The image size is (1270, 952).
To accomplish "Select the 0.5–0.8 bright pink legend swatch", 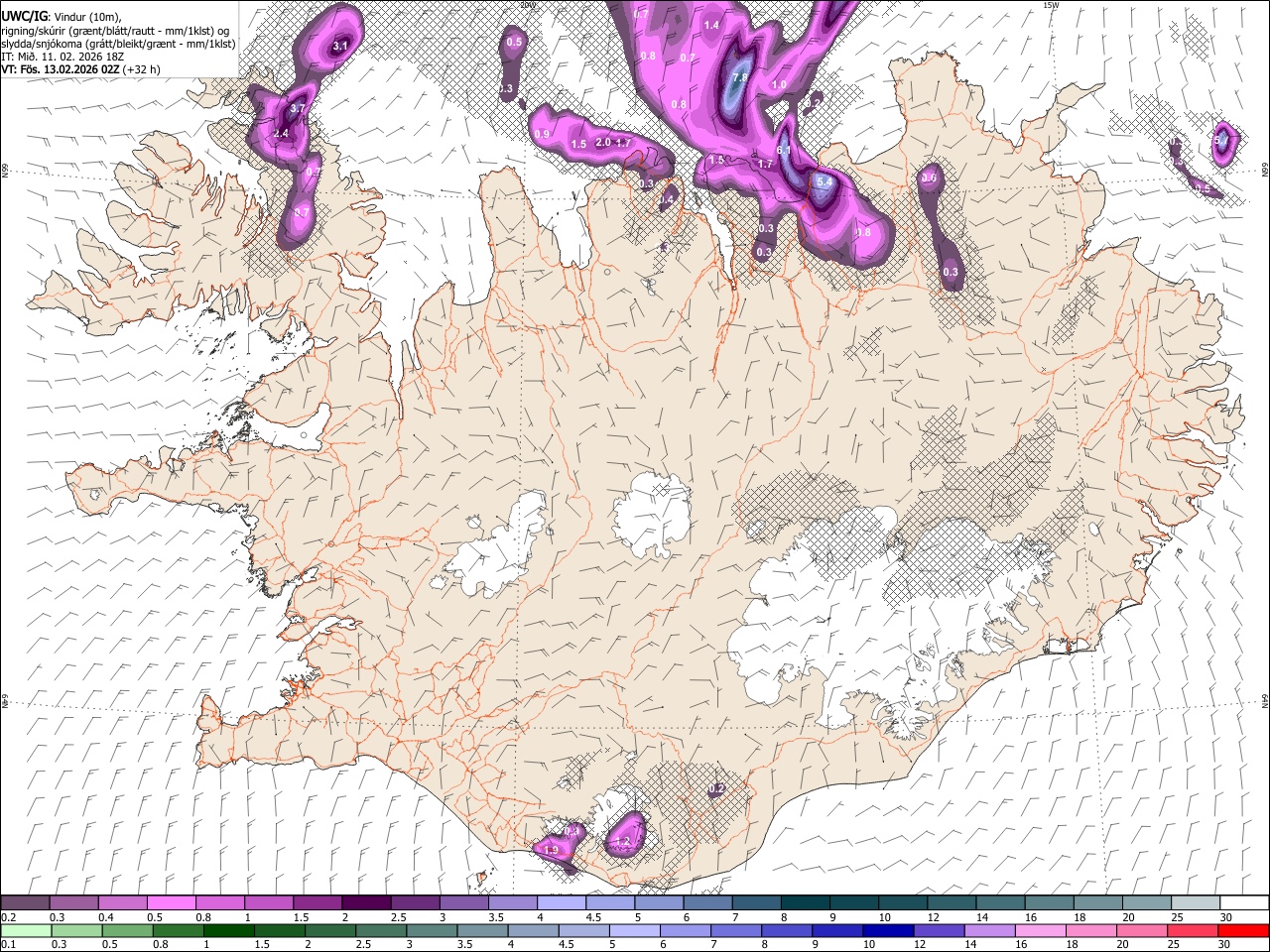I will [172, 903].
